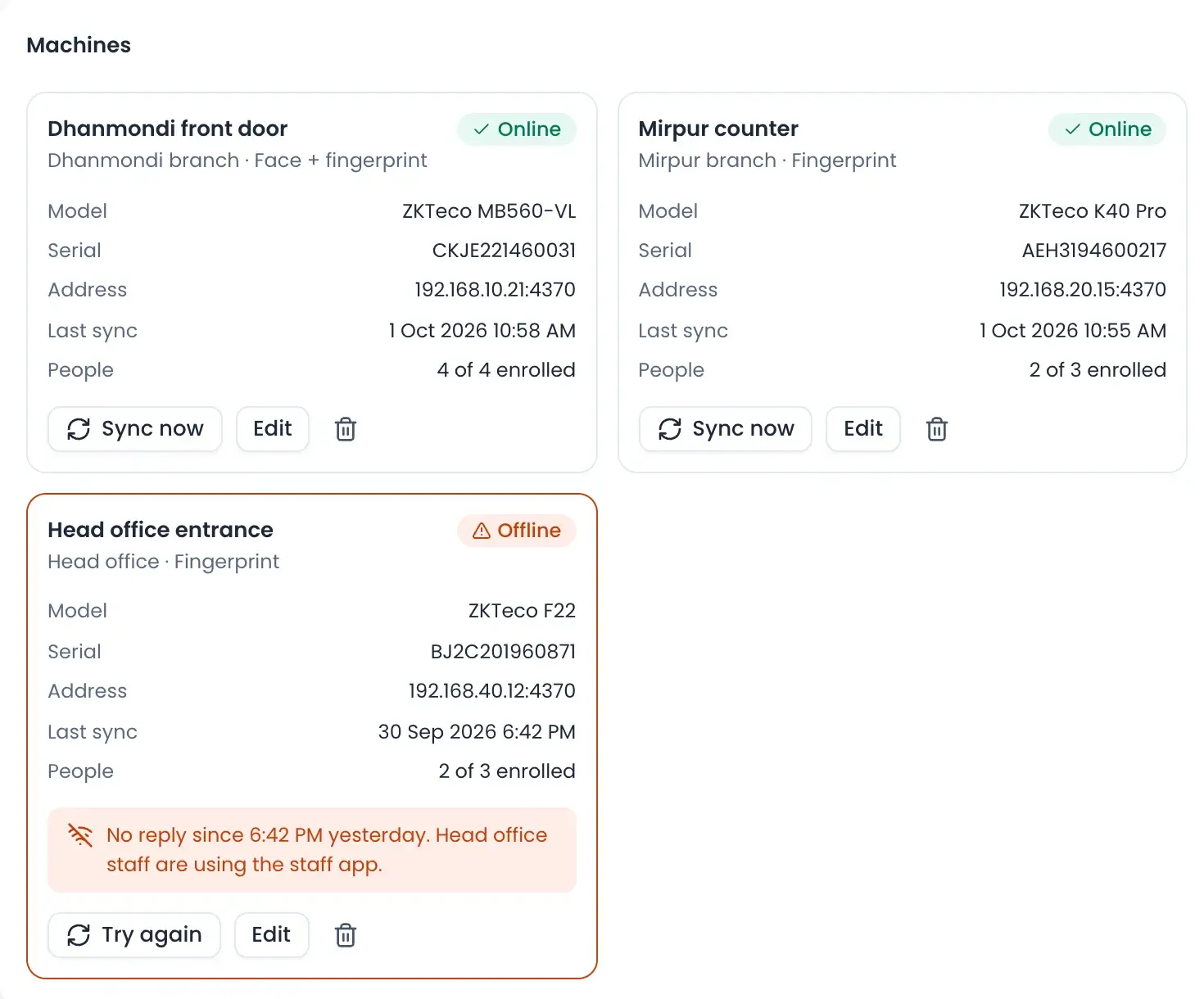Click the Dhanmondi front door title

click(168, 129)
